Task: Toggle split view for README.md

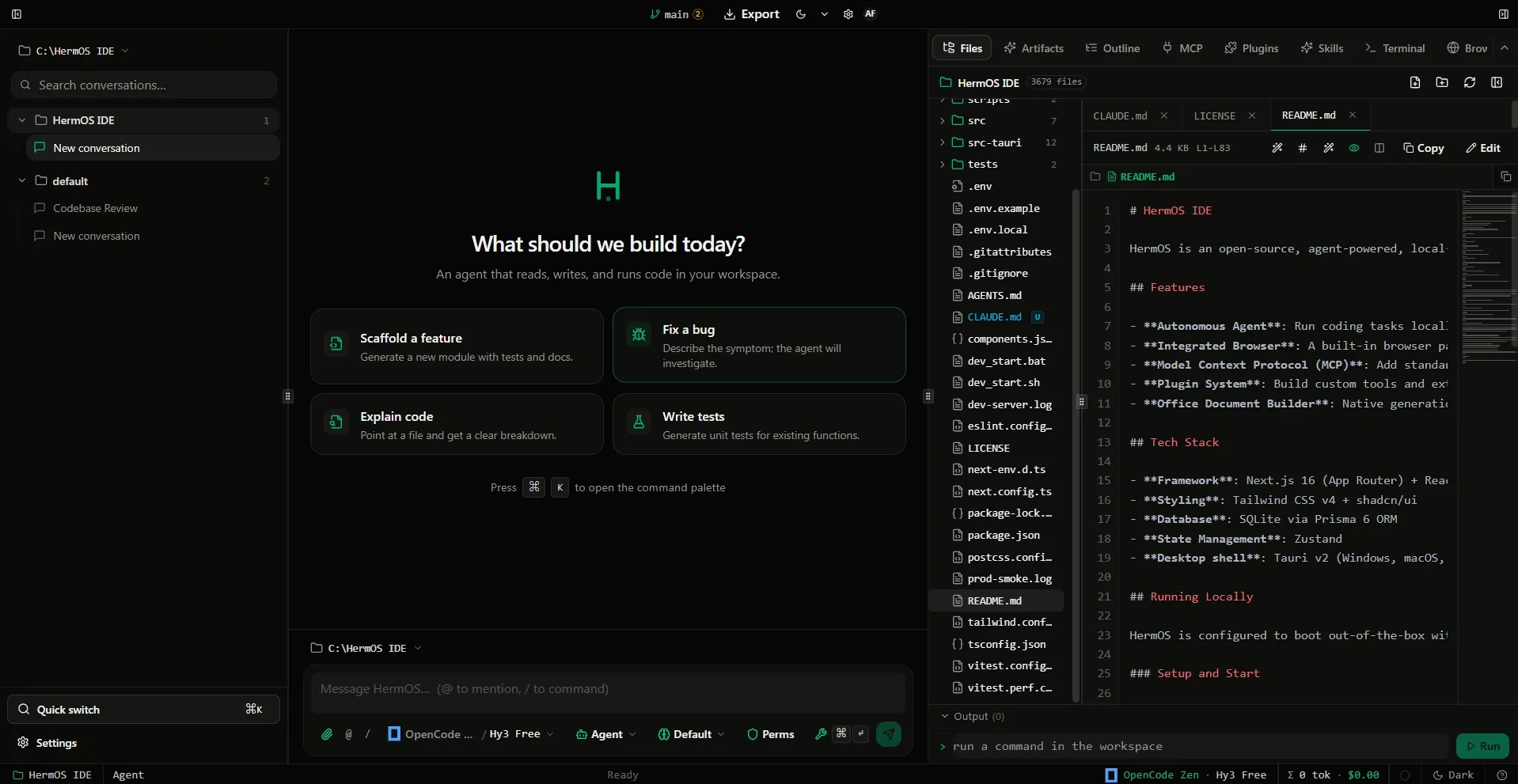Action: (x=1379, y=148)
